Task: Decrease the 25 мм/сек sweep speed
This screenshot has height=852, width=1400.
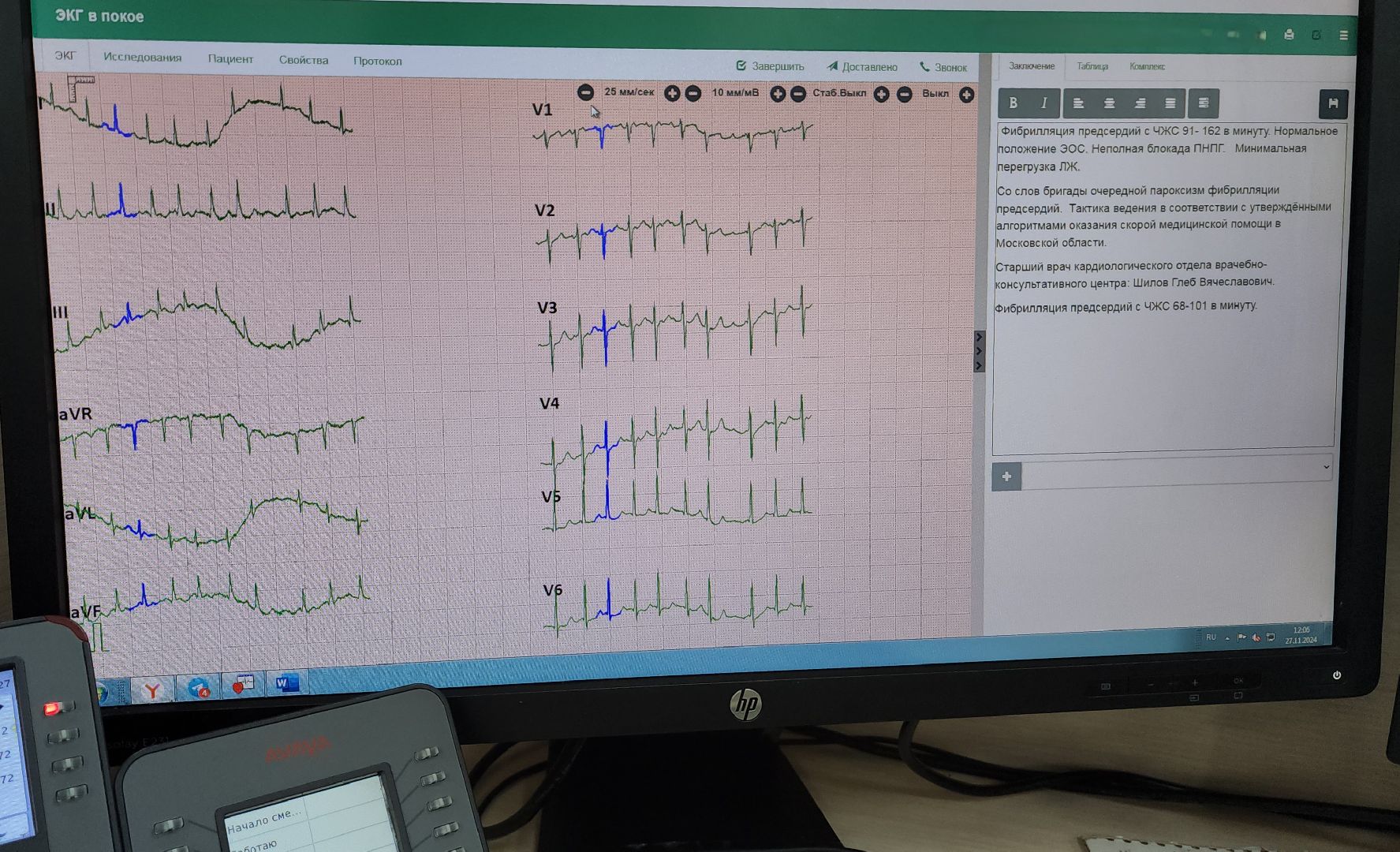Action: 585,92
